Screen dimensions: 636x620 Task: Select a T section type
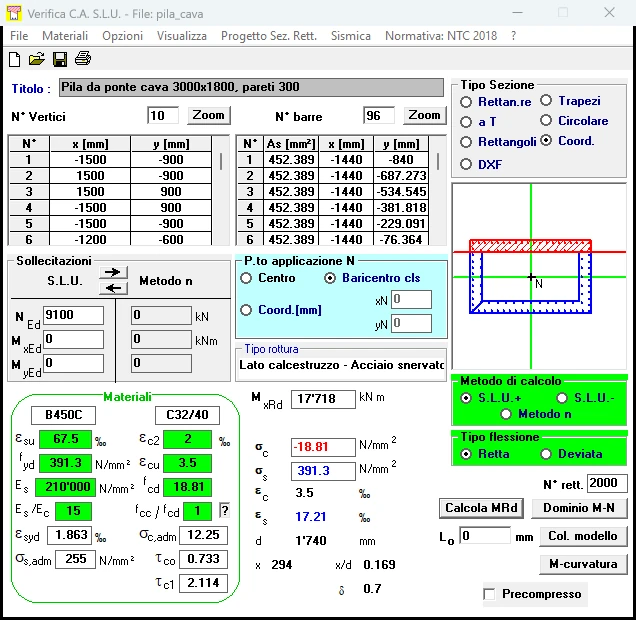coord(466,122)
